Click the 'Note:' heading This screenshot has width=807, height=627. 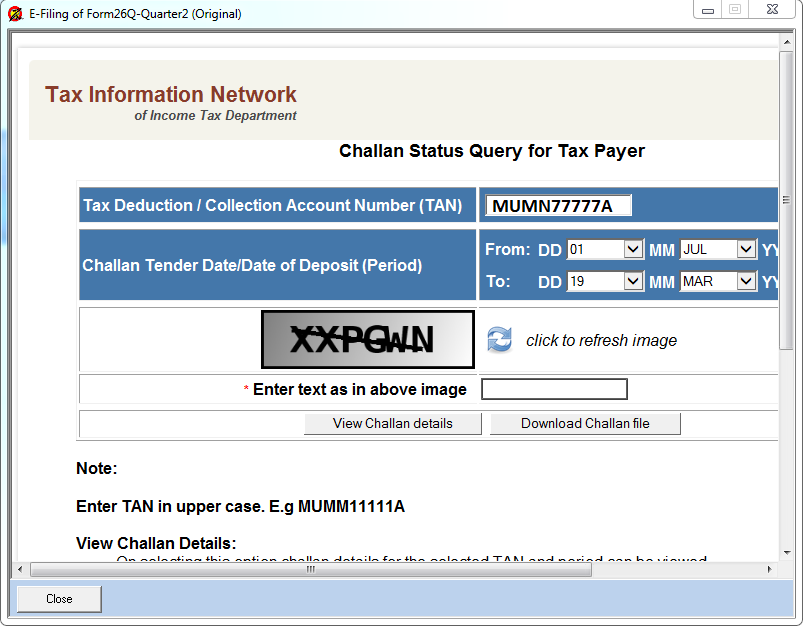[x=97, y=468]
